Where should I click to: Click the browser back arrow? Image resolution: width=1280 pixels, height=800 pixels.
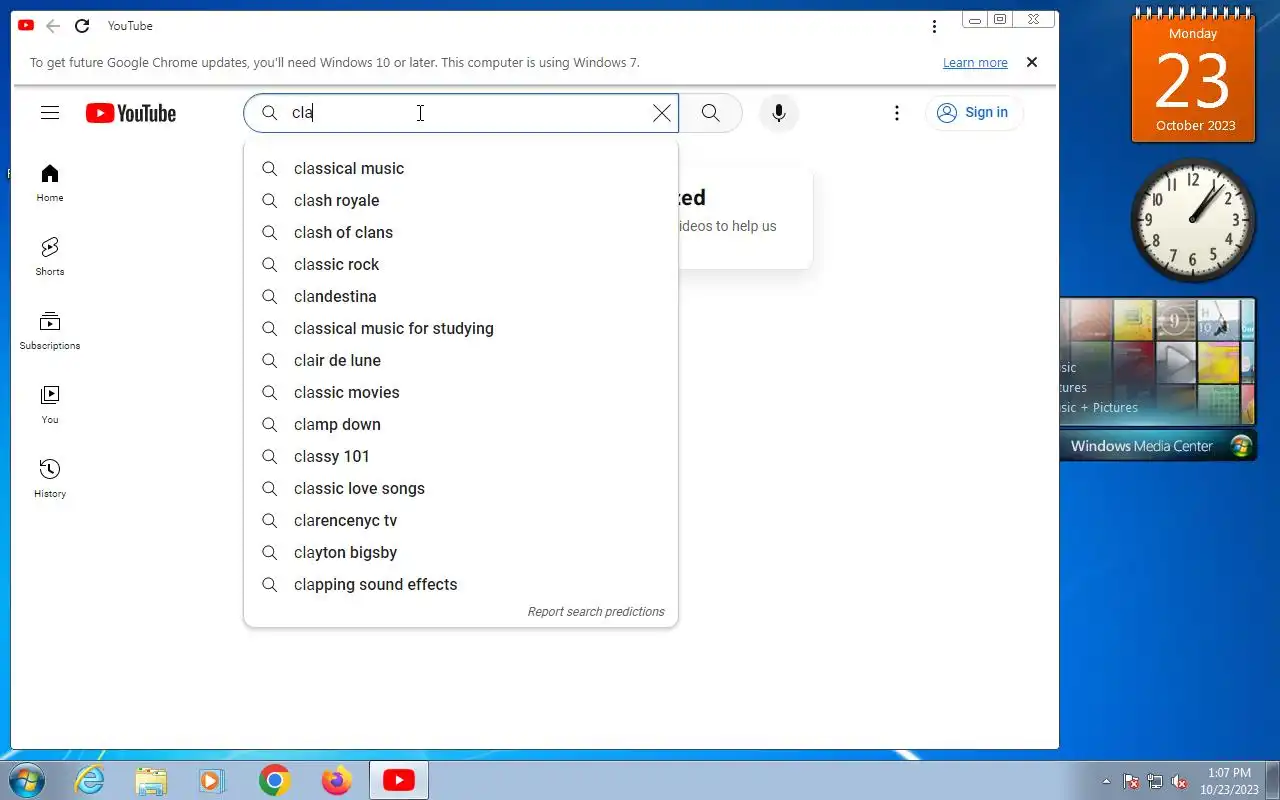[x=53, y=26]
